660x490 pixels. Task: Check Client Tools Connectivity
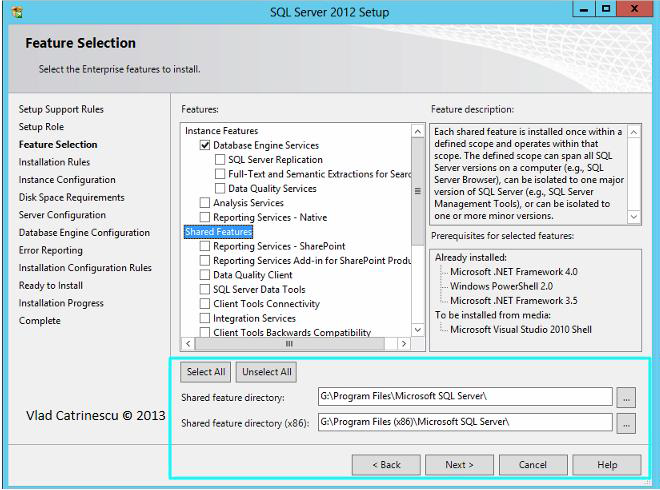[x=205, y=304]
